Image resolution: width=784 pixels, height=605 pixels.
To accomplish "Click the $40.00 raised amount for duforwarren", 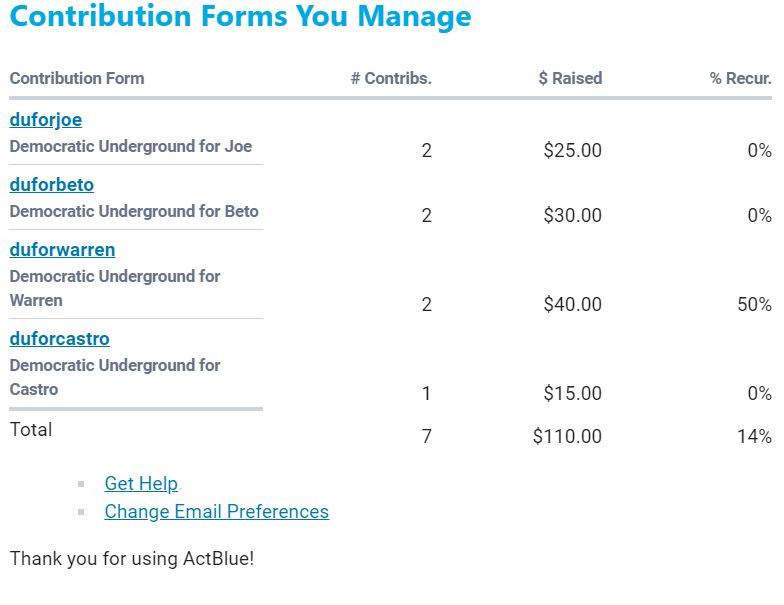I will (573, 305).
